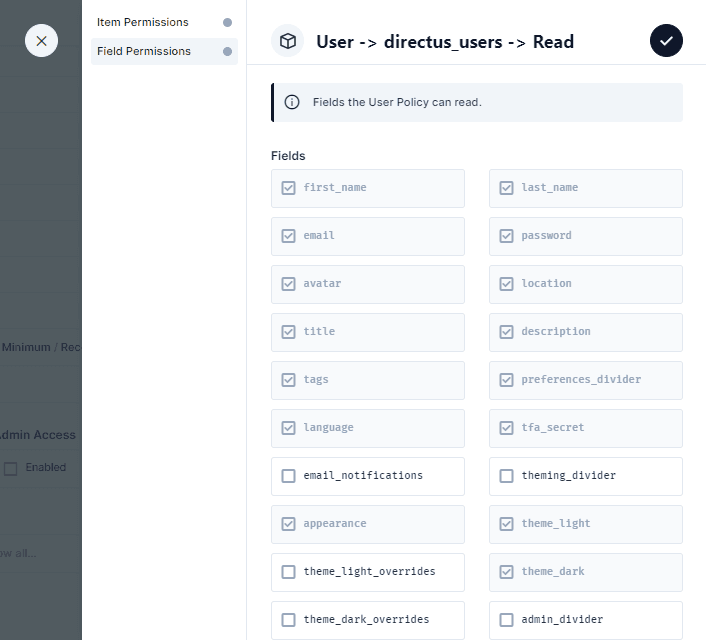Uncheck the language field

[288, 428]
